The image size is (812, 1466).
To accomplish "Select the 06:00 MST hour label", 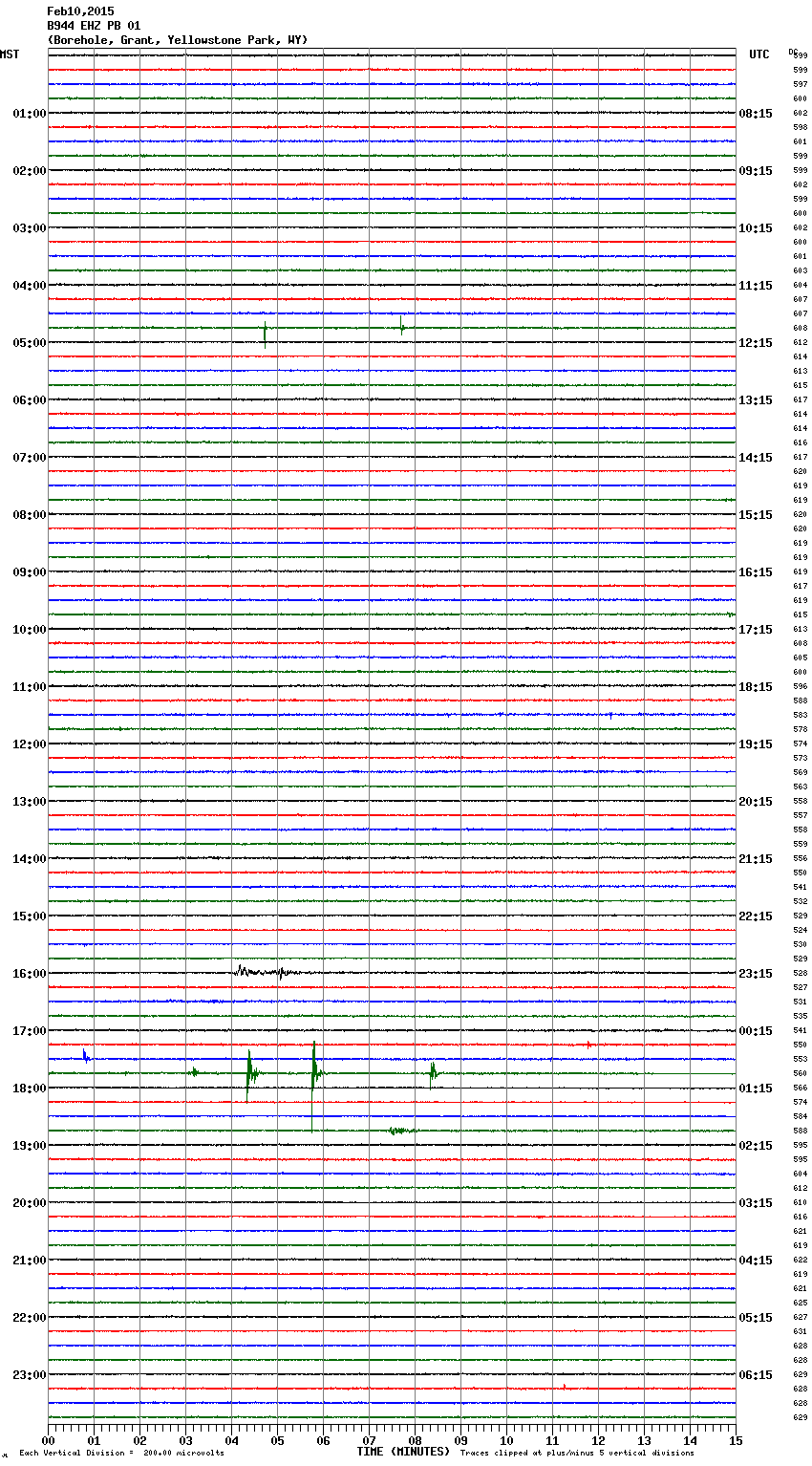I will point(30,400).
